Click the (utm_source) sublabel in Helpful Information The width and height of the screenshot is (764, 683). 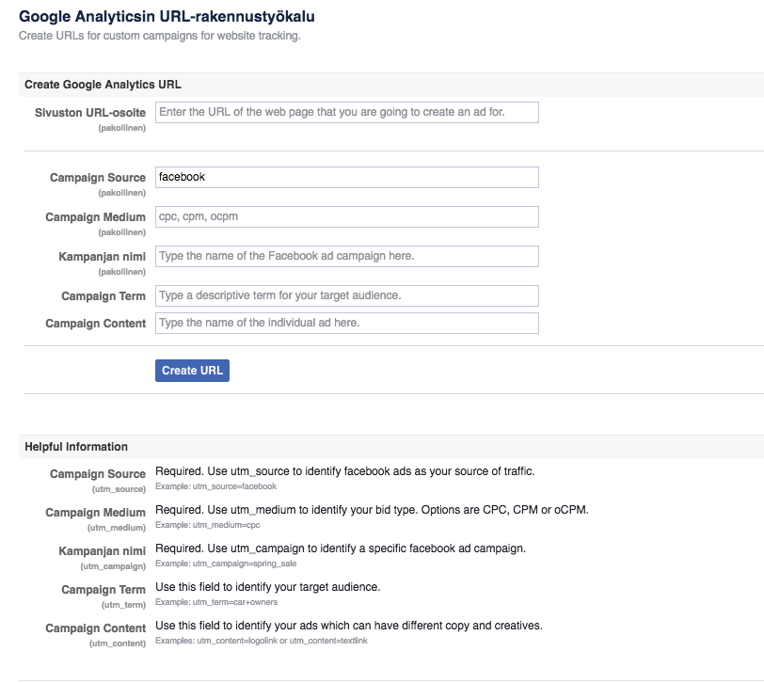pyautogui.click(x=119, y=489)
